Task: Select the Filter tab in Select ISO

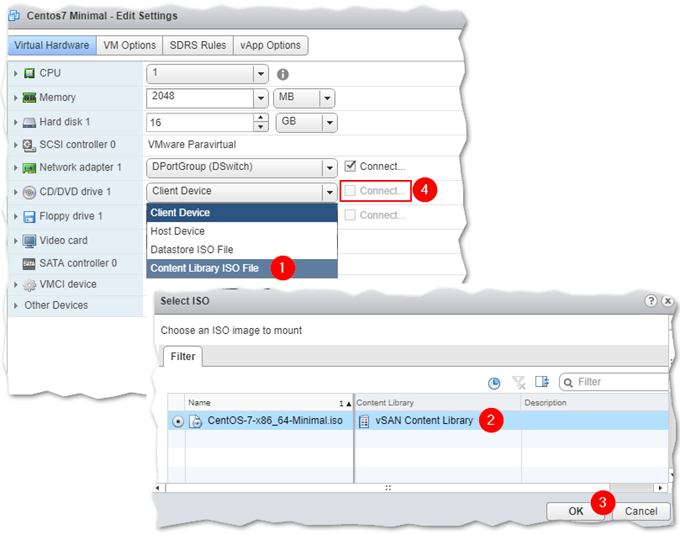Action: tap(183, 356)
